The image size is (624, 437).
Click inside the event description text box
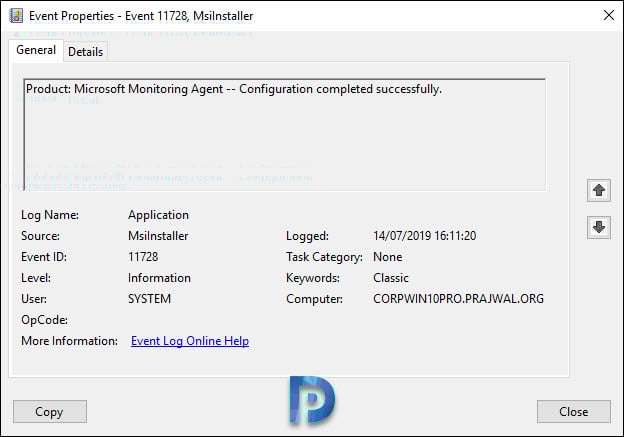click(285, 135)
